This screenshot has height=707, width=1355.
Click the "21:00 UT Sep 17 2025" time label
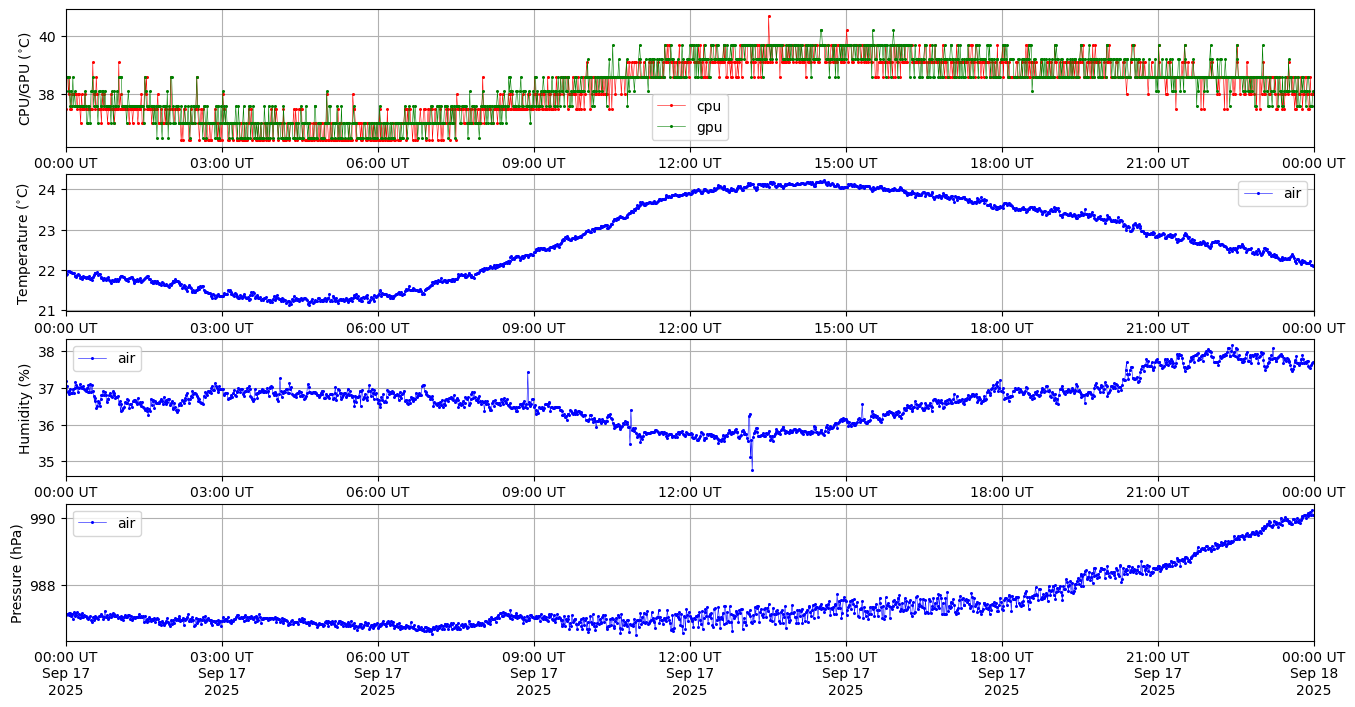point(1158,673)
